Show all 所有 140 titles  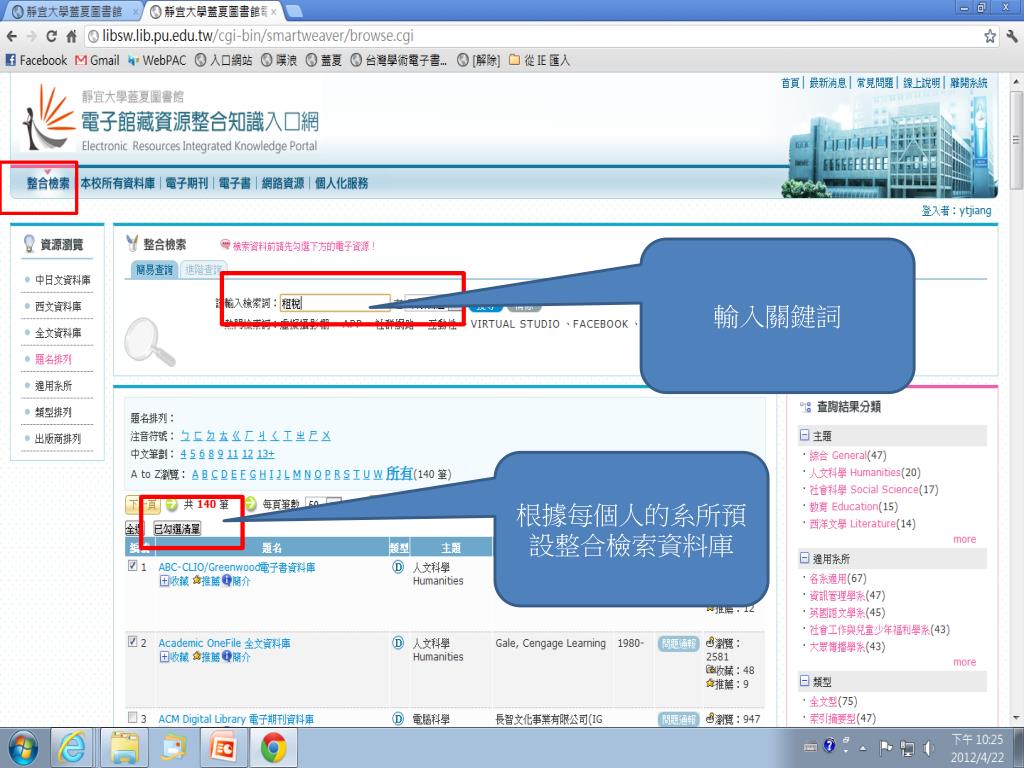399,473
